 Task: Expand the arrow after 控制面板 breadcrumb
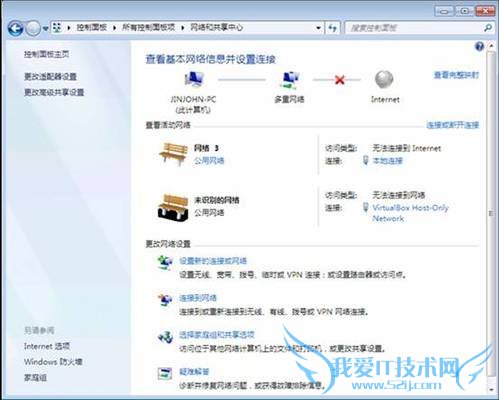[114, 28]
